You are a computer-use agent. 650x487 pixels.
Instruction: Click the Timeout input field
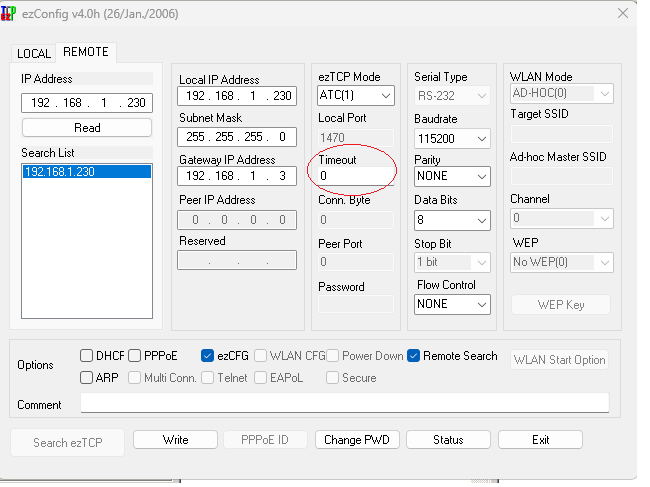[x=356, y=176]
